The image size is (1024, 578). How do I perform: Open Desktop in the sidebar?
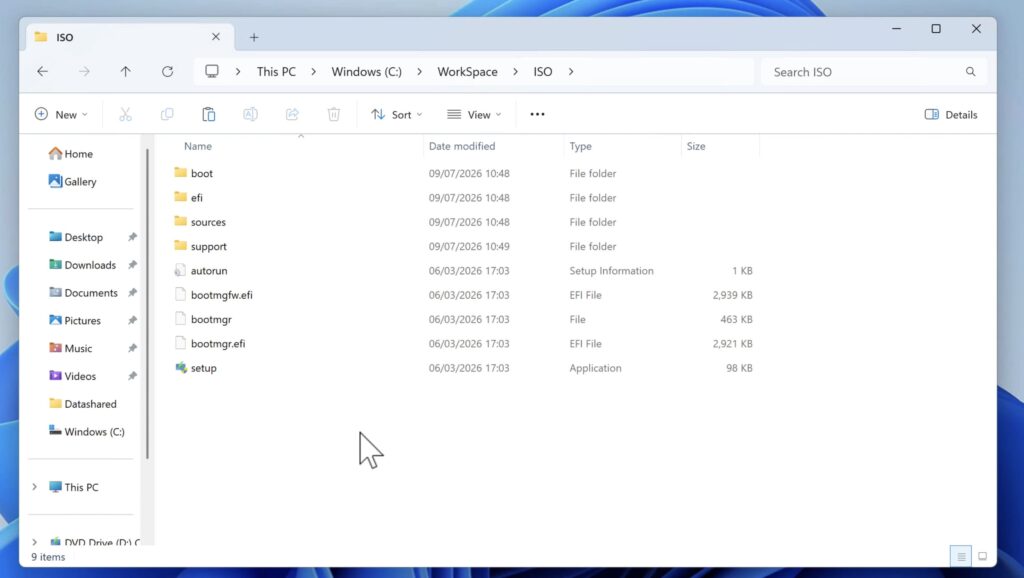tap(76, 237)
